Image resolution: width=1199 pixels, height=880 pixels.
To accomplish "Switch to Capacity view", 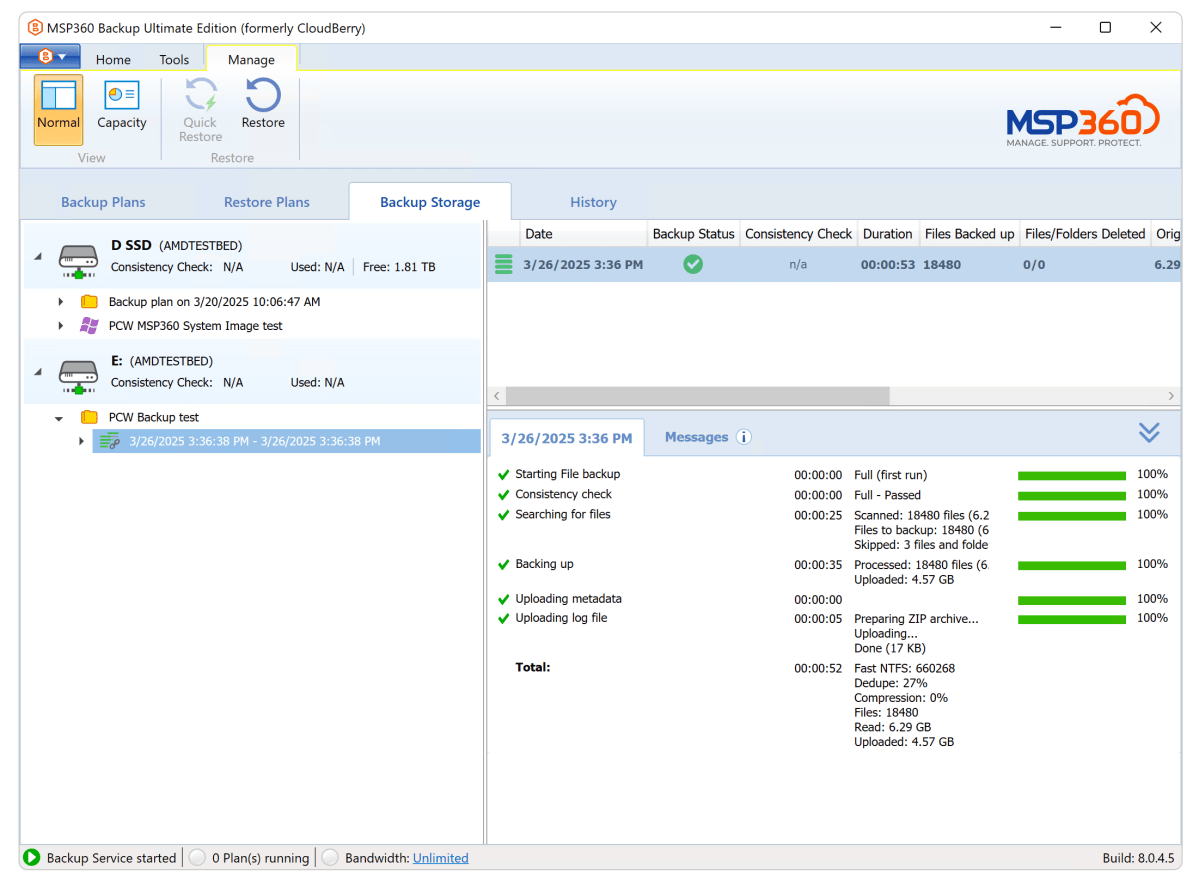I will [122, 106].
